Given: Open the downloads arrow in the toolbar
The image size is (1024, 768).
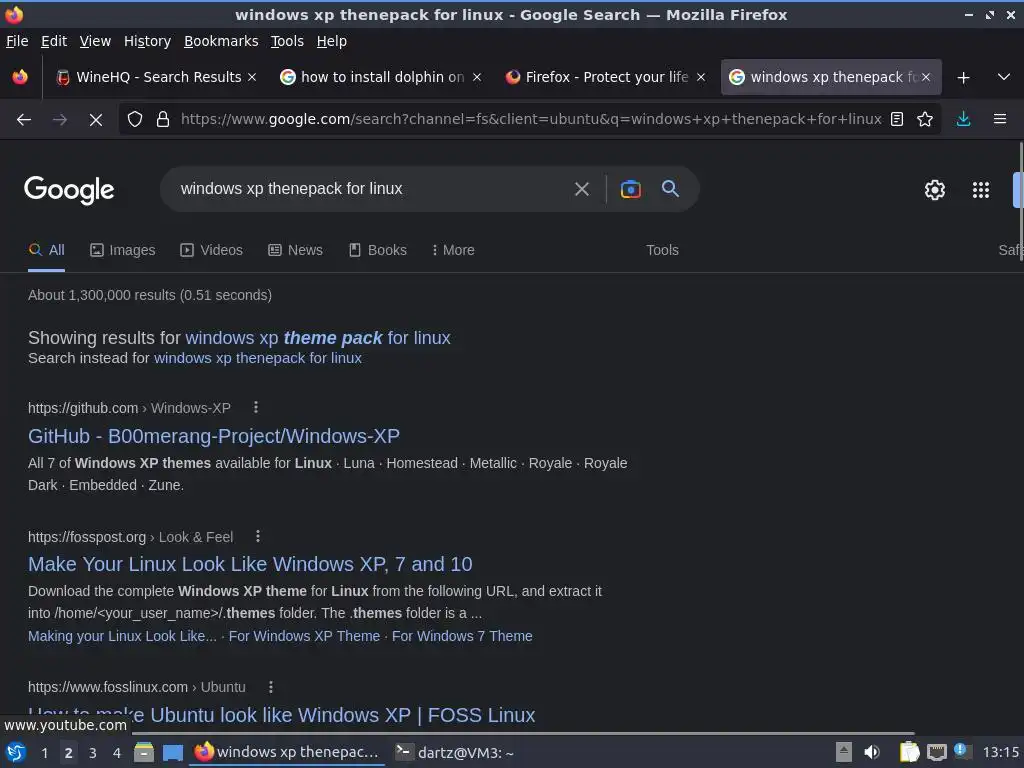Looking at the screenshot, I should [x=963, y=120].
